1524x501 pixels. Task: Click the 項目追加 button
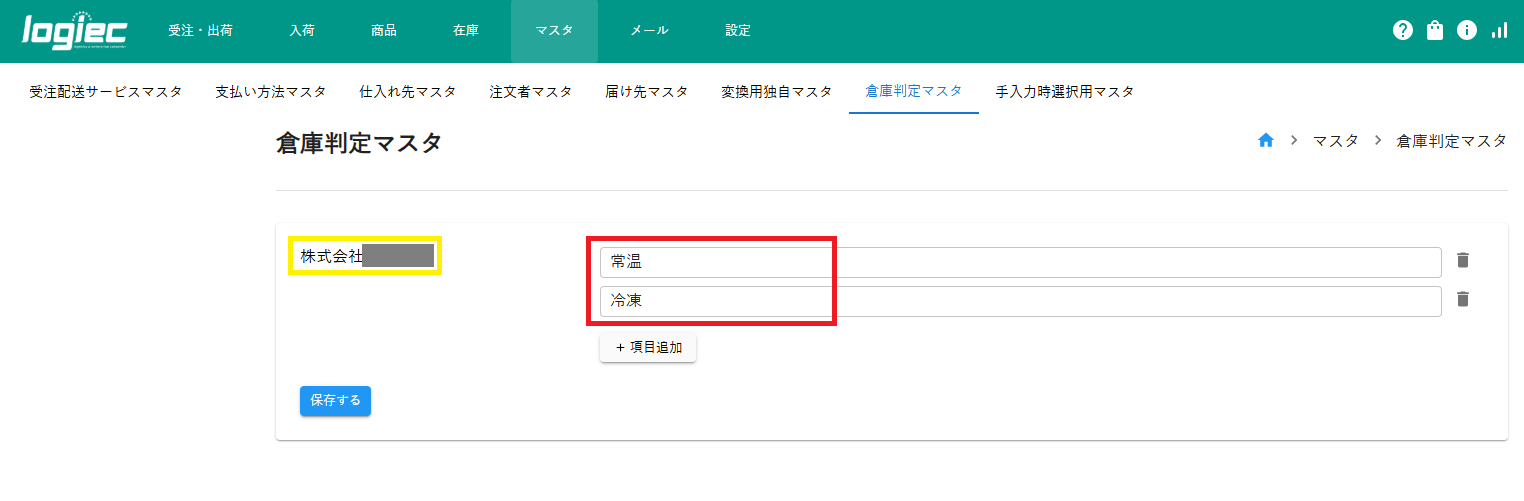click(x=648, y=348)
